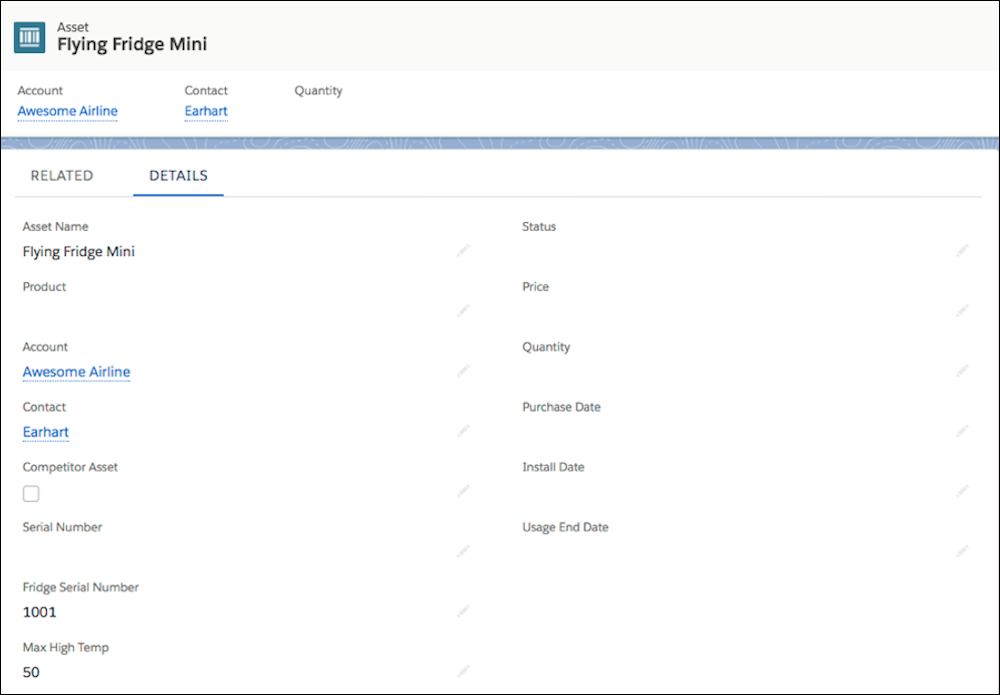The height and width of the screenshot is (695, 1000).
Task: Click the Product field label
Action: [45, 286]
